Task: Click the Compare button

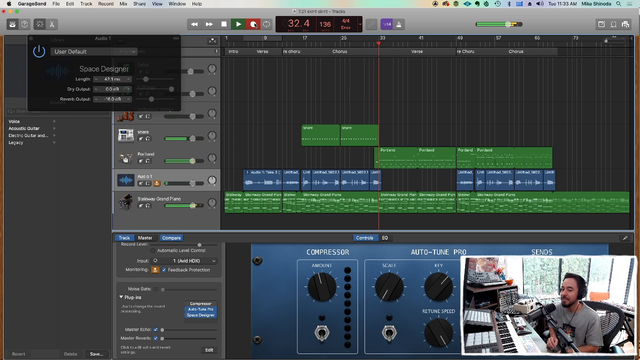Action: [x=171, y=238]
